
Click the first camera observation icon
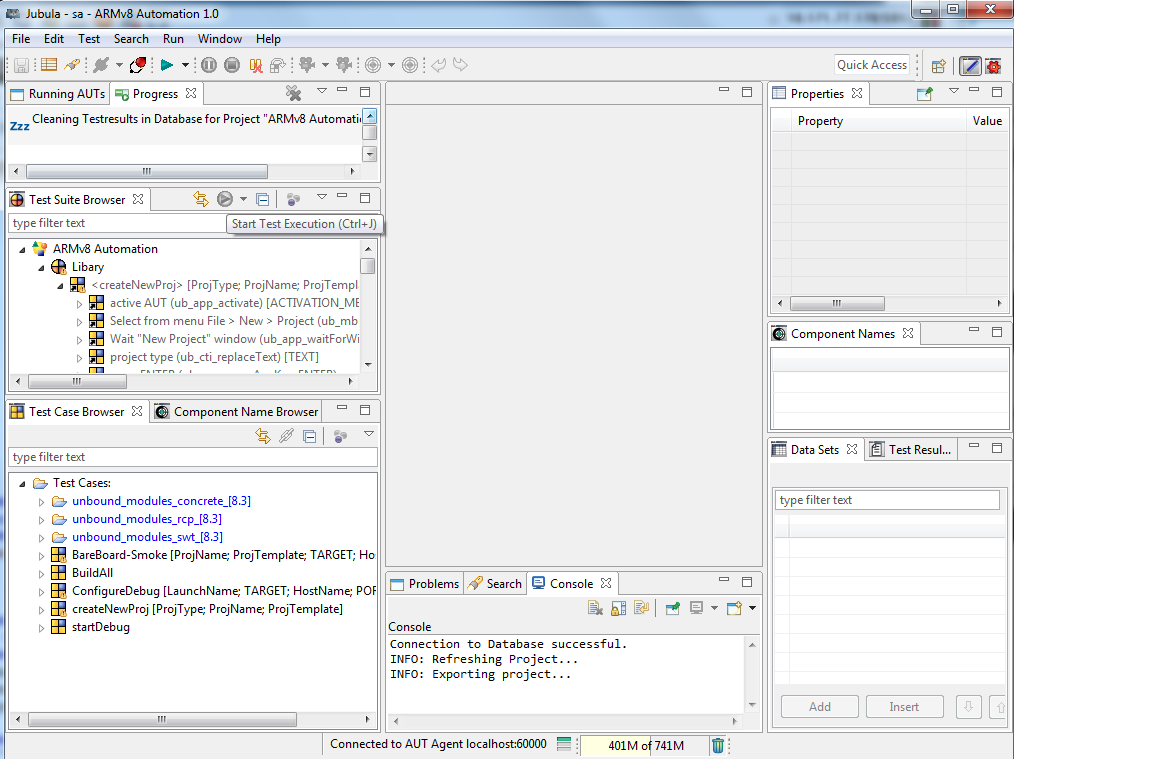tap(307, 65)
